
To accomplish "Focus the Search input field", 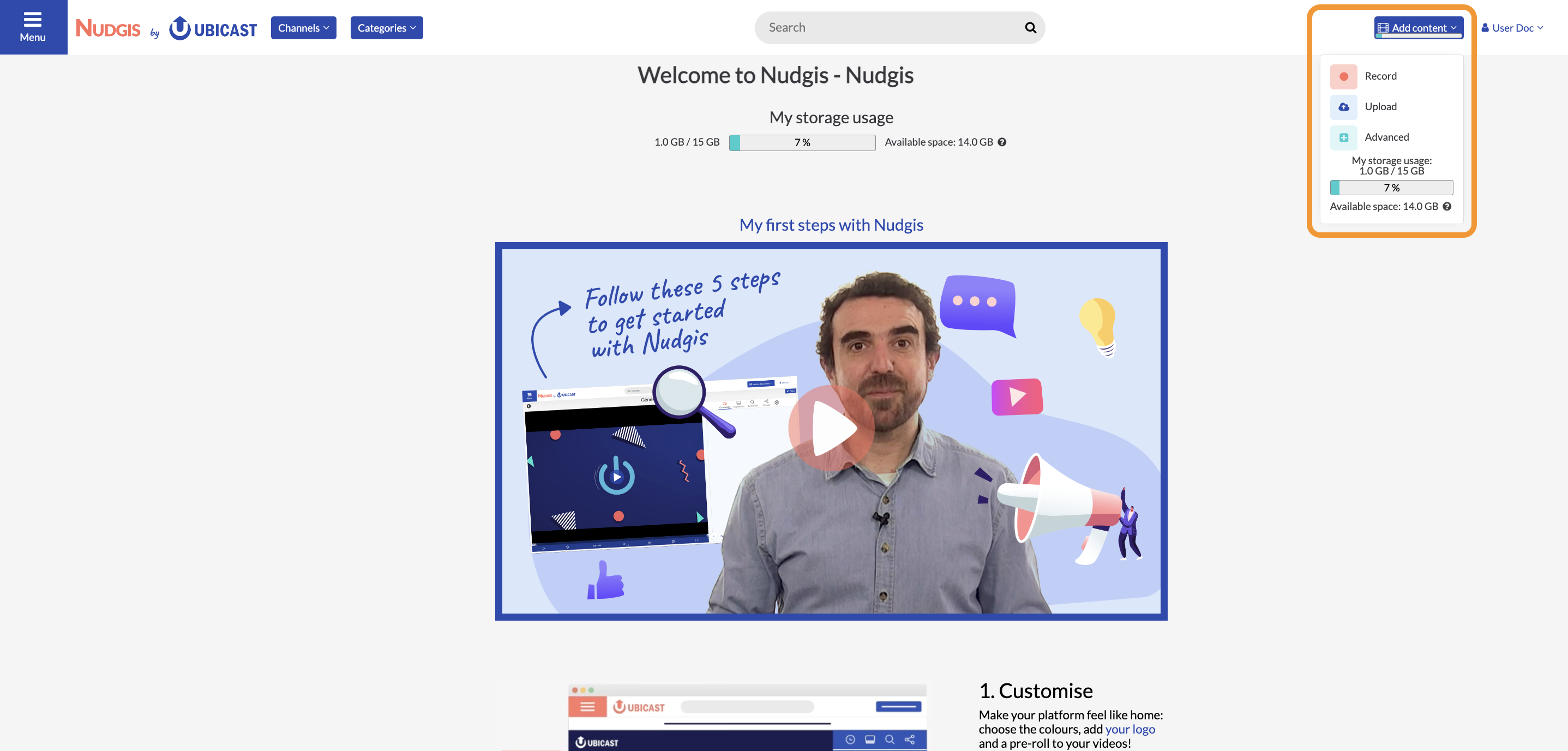I will click(892, 27).
